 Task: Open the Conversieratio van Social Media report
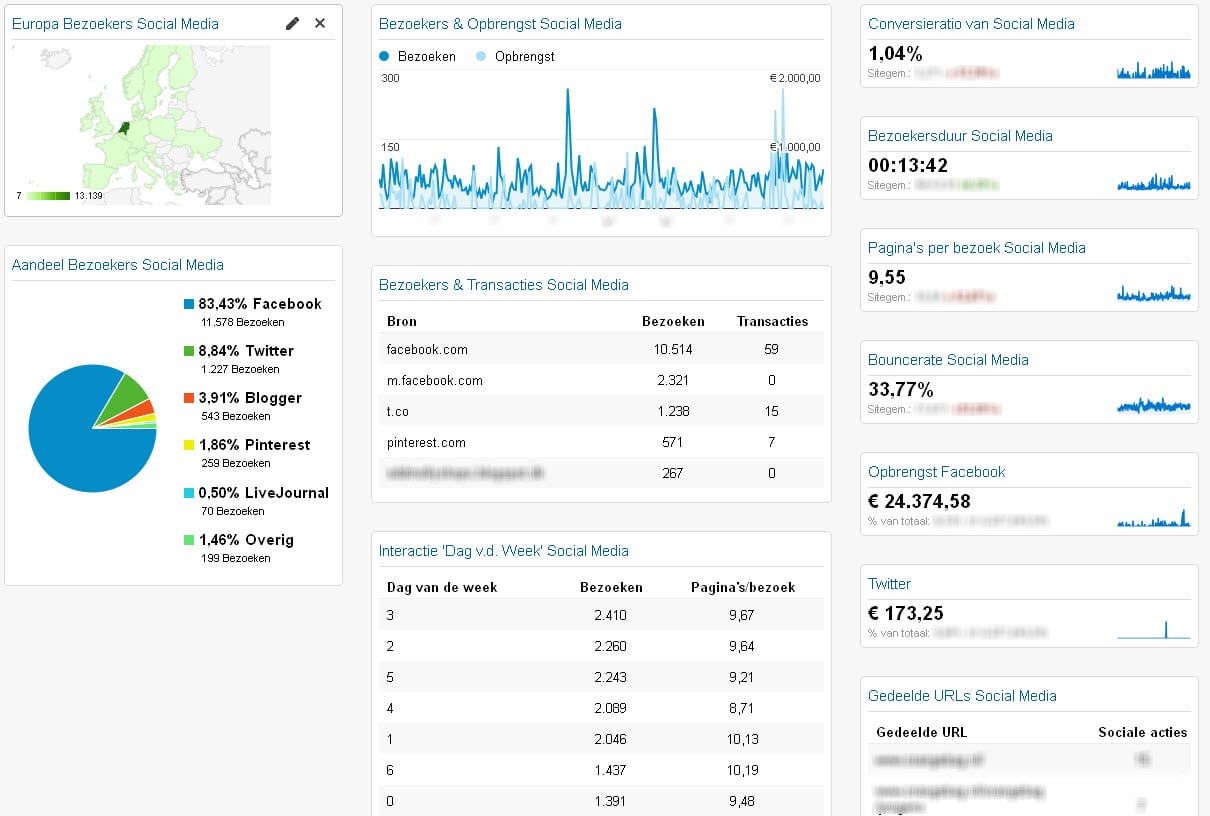pos(969,23)
